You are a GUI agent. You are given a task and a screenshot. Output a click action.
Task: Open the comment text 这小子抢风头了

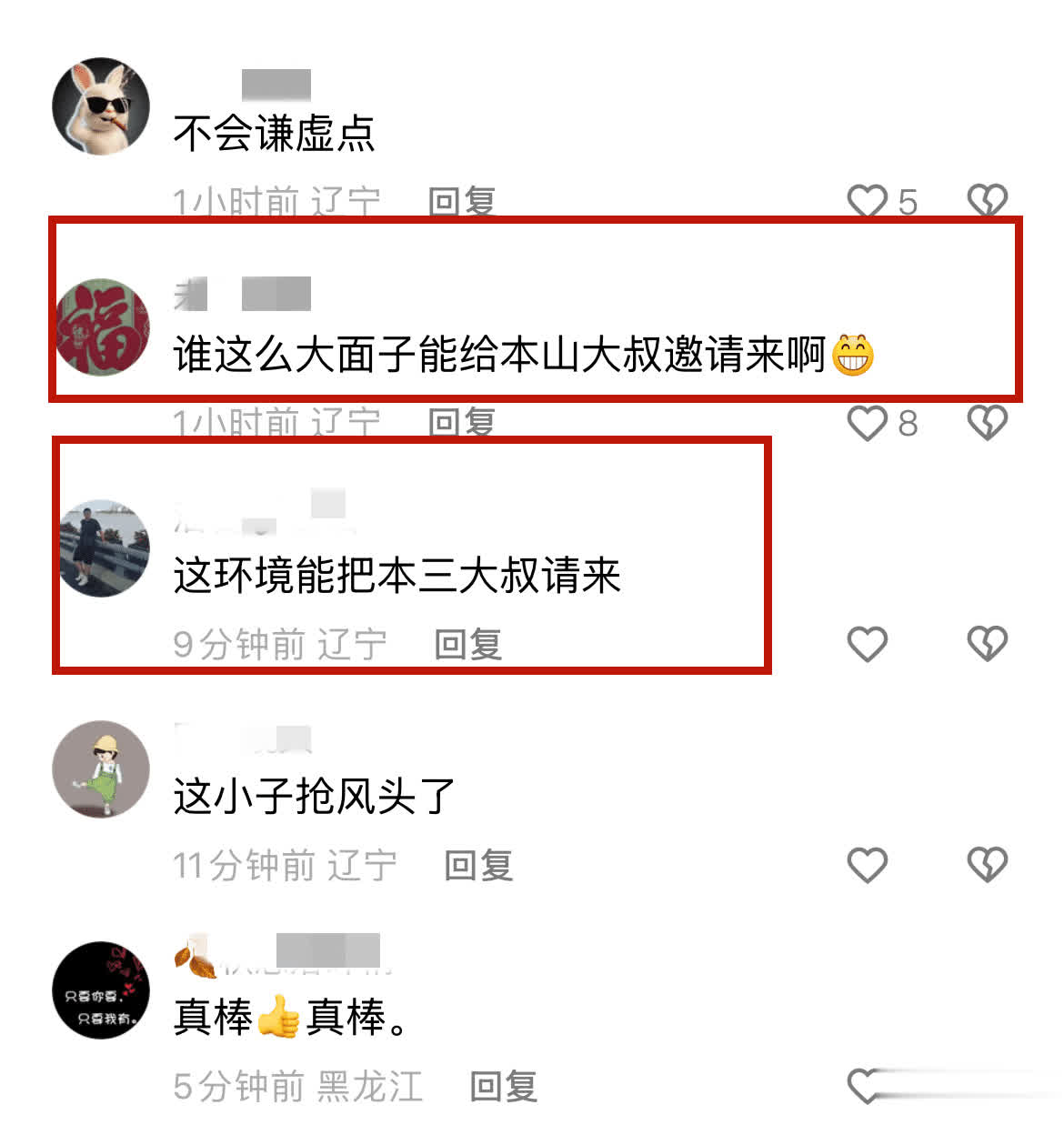pyautogui.click(x=314, y=797)
